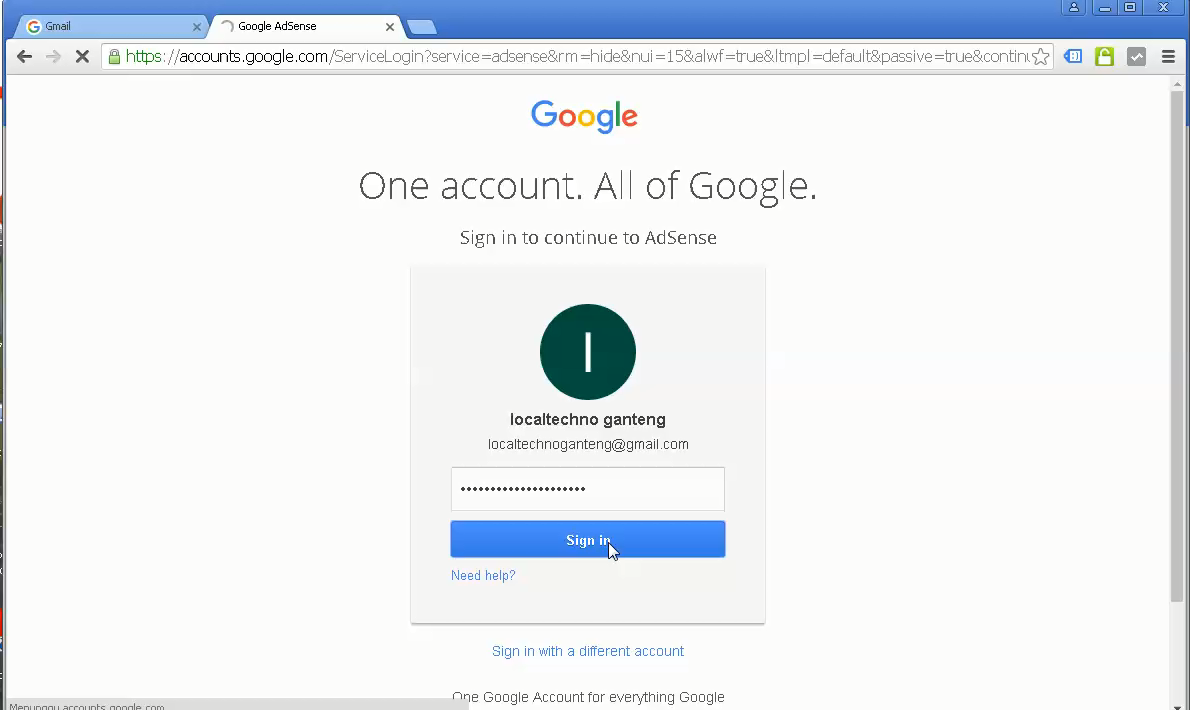Screen dimensions: 1190x710
Task: Select the Google AdSense tab
Action: coord(304,27)
